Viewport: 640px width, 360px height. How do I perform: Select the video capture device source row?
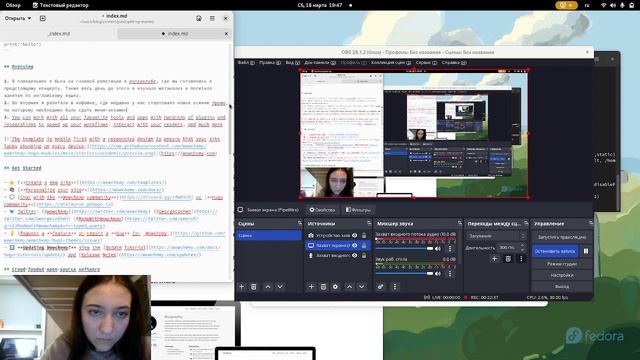coord(338,235)
